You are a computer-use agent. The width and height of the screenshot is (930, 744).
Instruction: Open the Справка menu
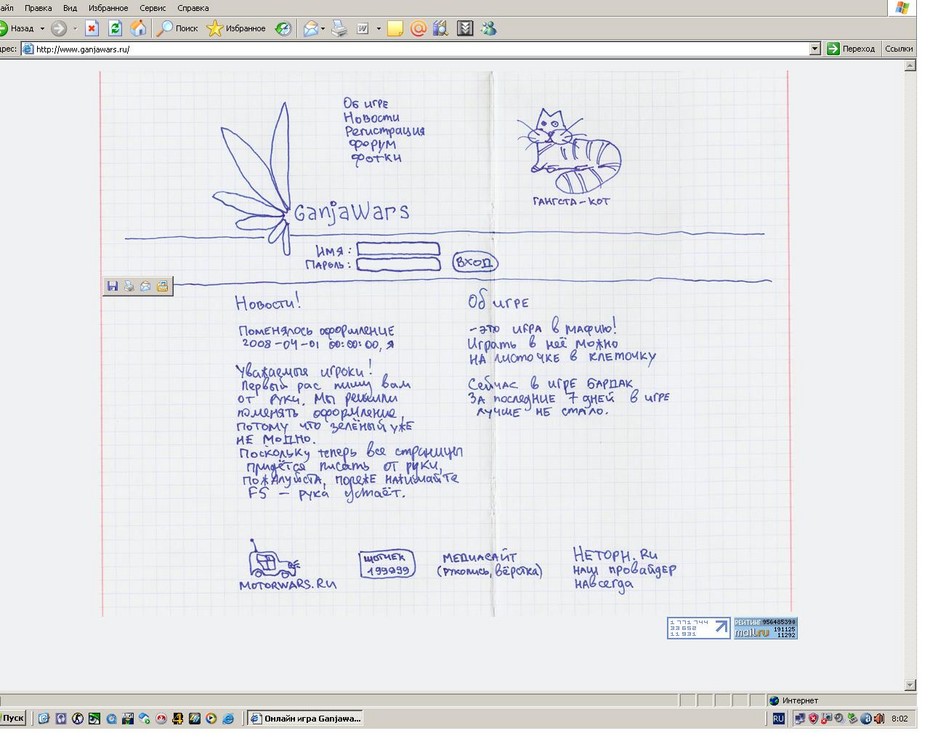tap(193, 8)
